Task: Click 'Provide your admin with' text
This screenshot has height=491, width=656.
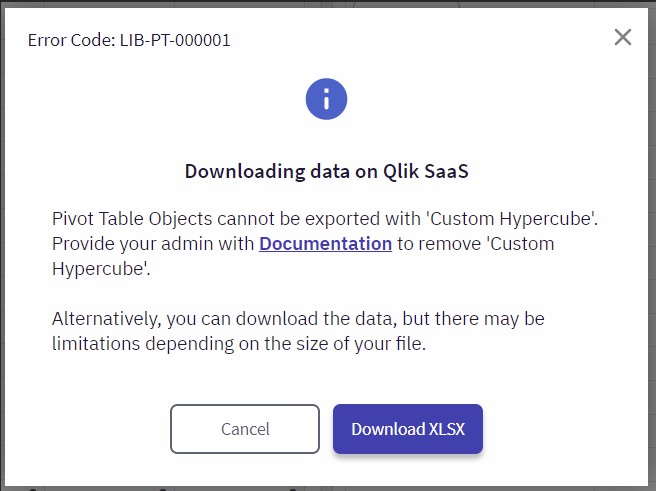Action: coord(153,244)
